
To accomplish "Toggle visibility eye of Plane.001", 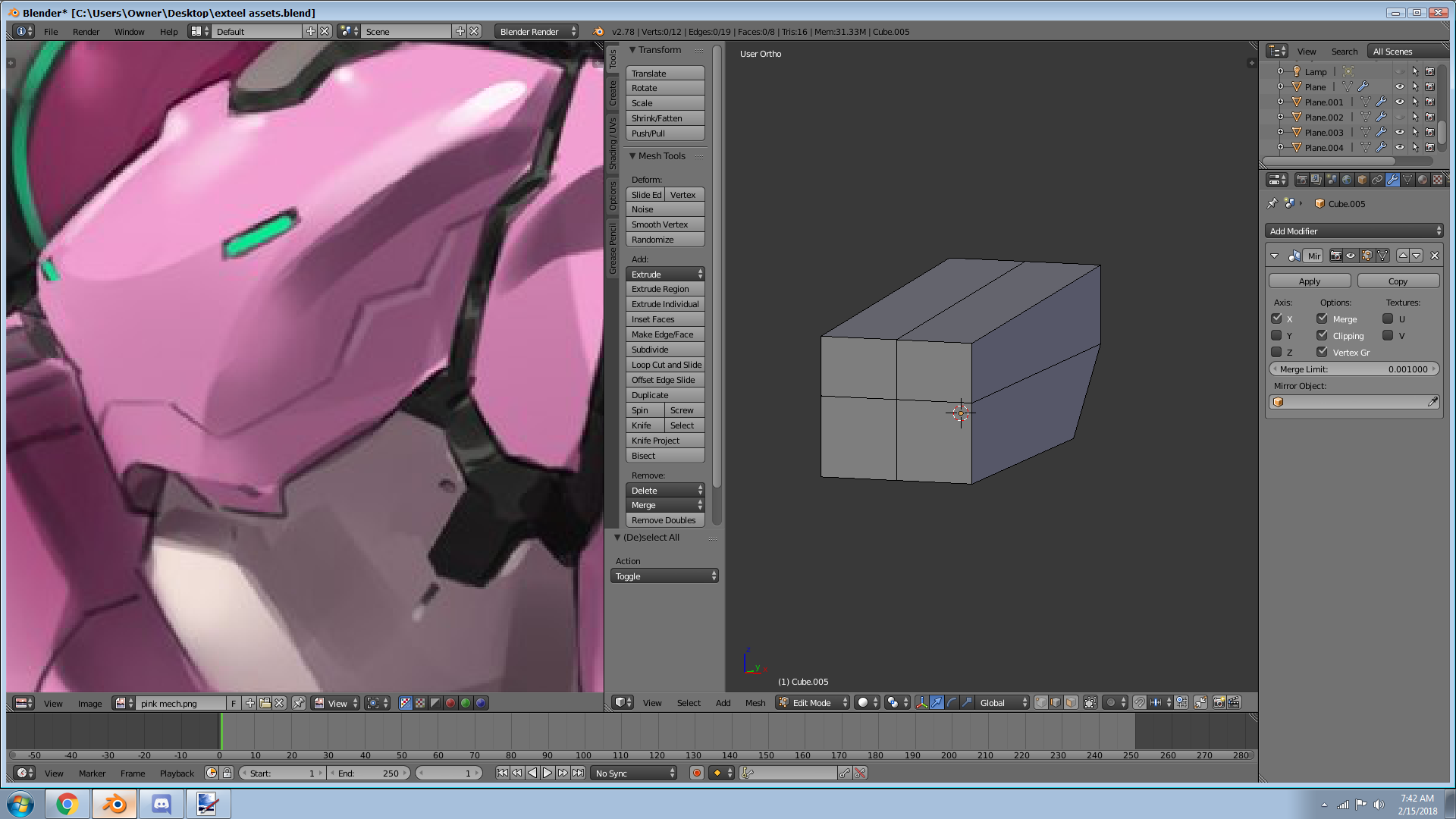I will 1400,102.
